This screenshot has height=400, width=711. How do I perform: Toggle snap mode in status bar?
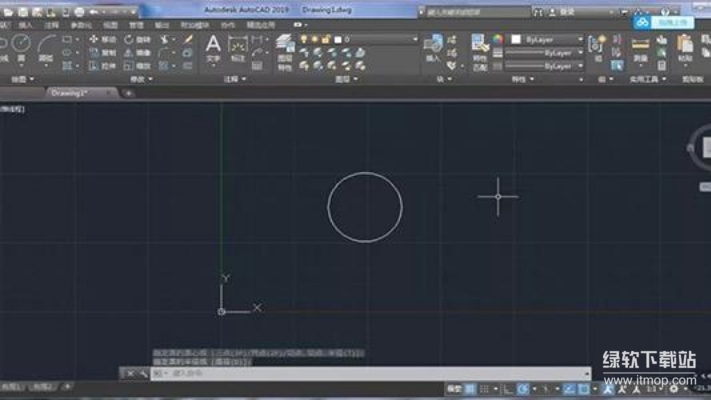(485, 389)
